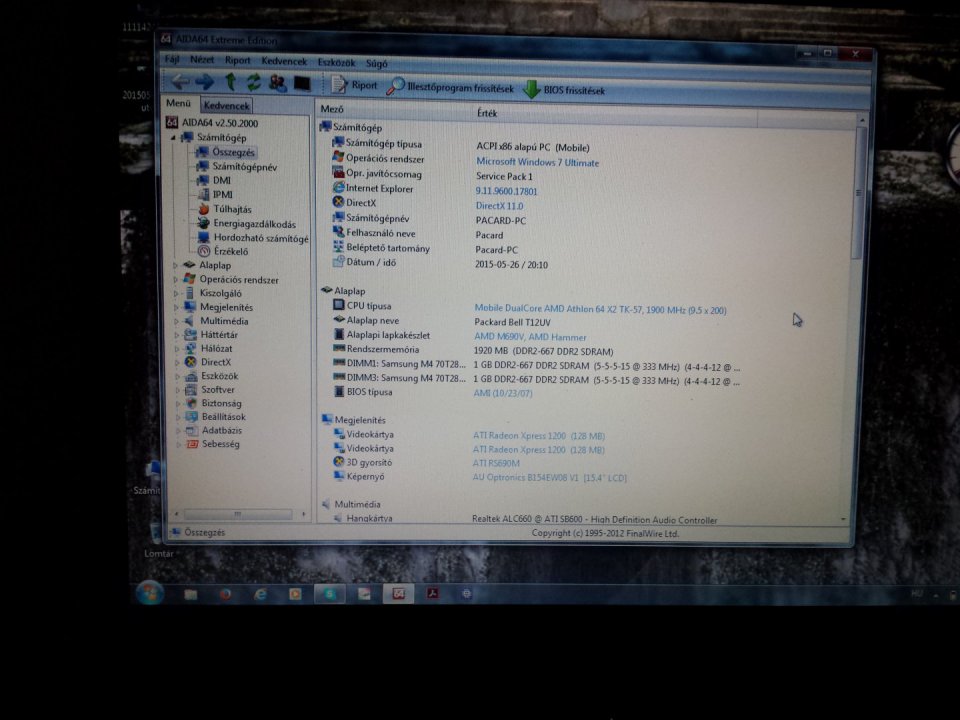Switch to the Menü tab

pyautogui.click(x=179, y=103)
